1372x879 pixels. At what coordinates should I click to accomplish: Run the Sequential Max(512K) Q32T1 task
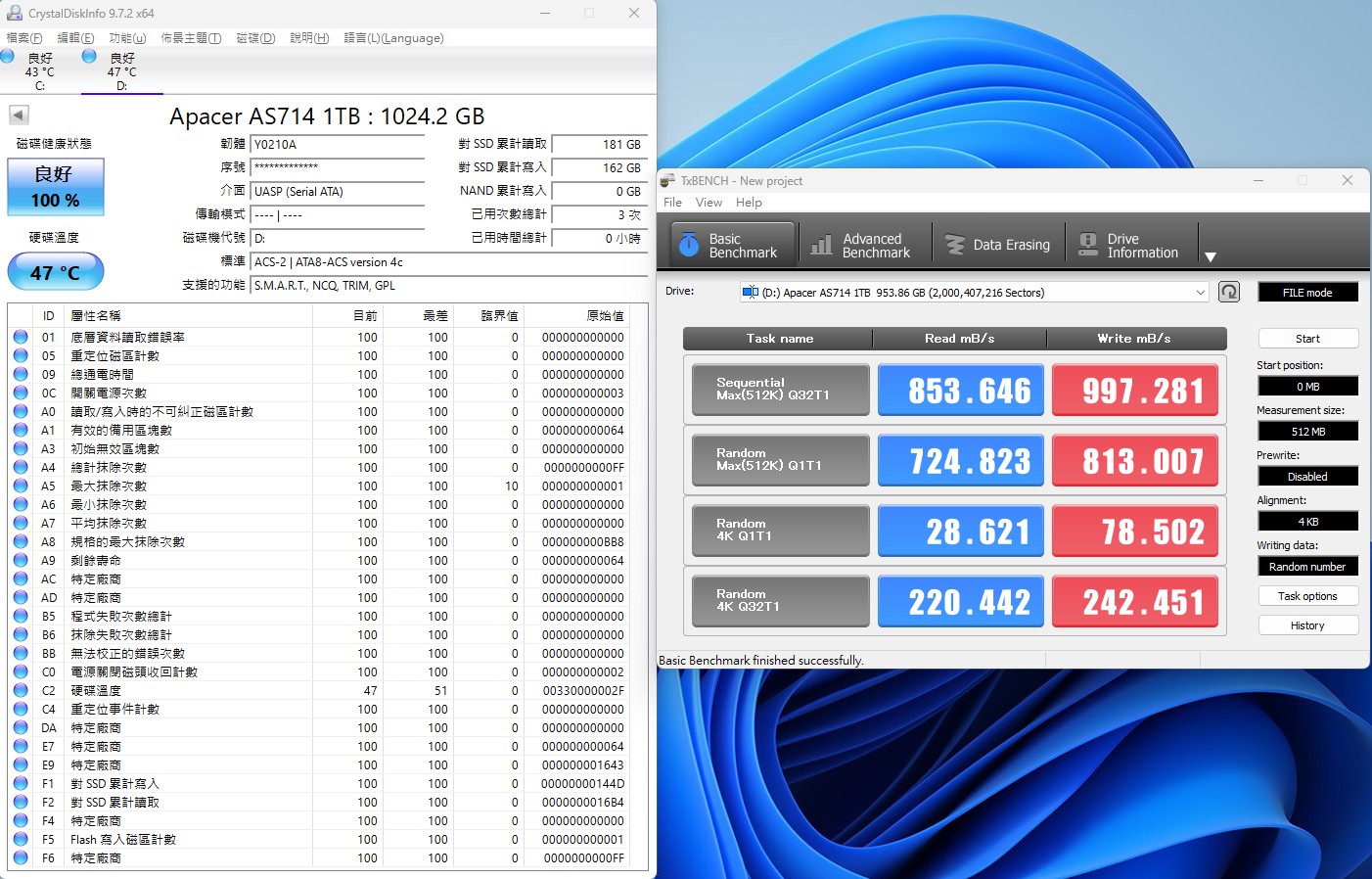tap(780, 390)
